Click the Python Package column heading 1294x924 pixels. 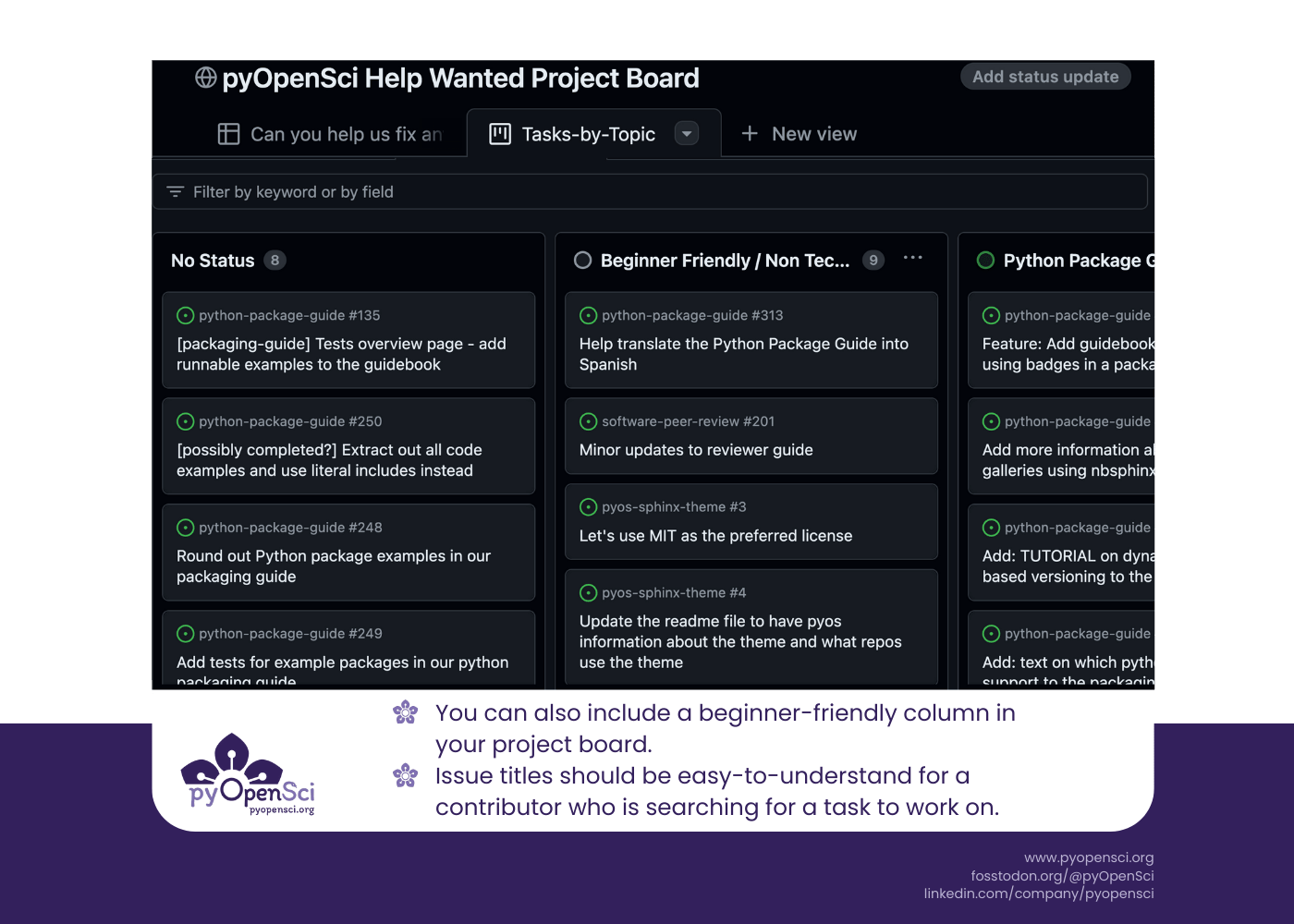[x=1079, y=261]
